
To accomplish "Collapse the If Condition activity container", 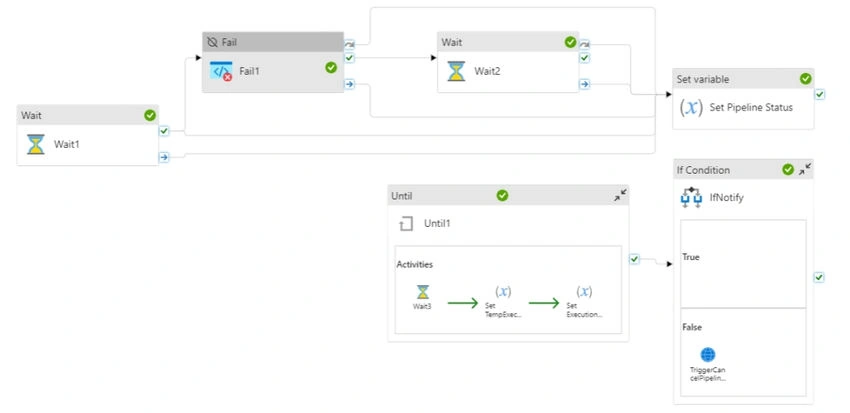I will [805, 169].
